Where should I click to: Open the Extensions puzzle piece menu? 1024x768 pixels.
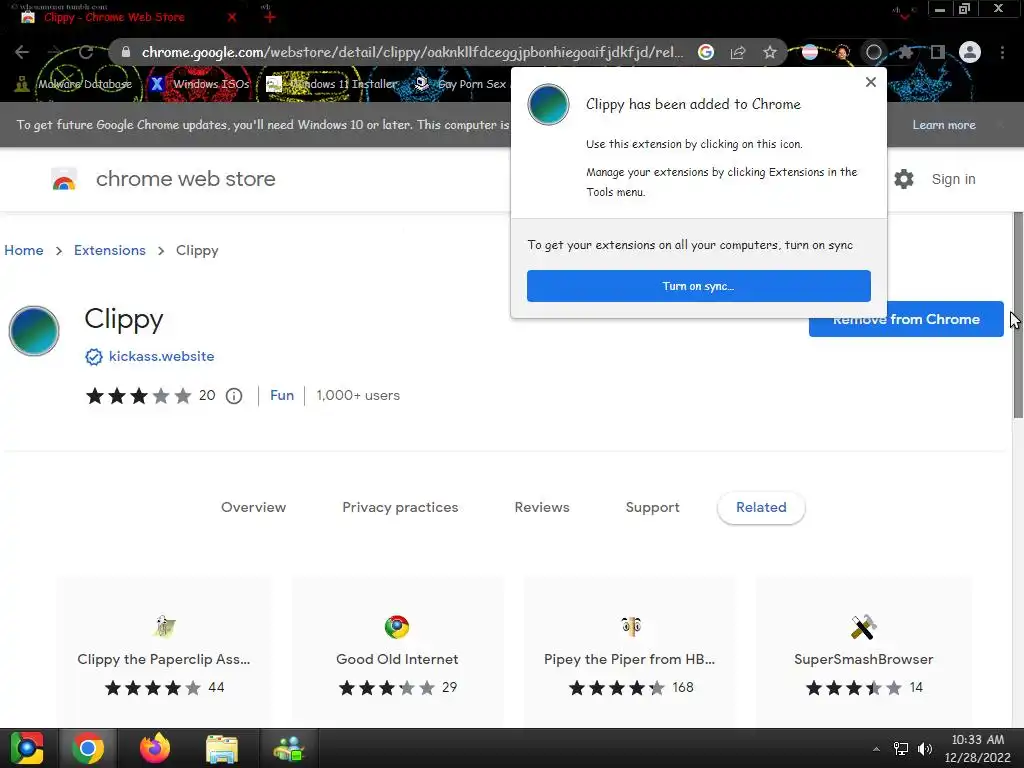click(905, 52)
